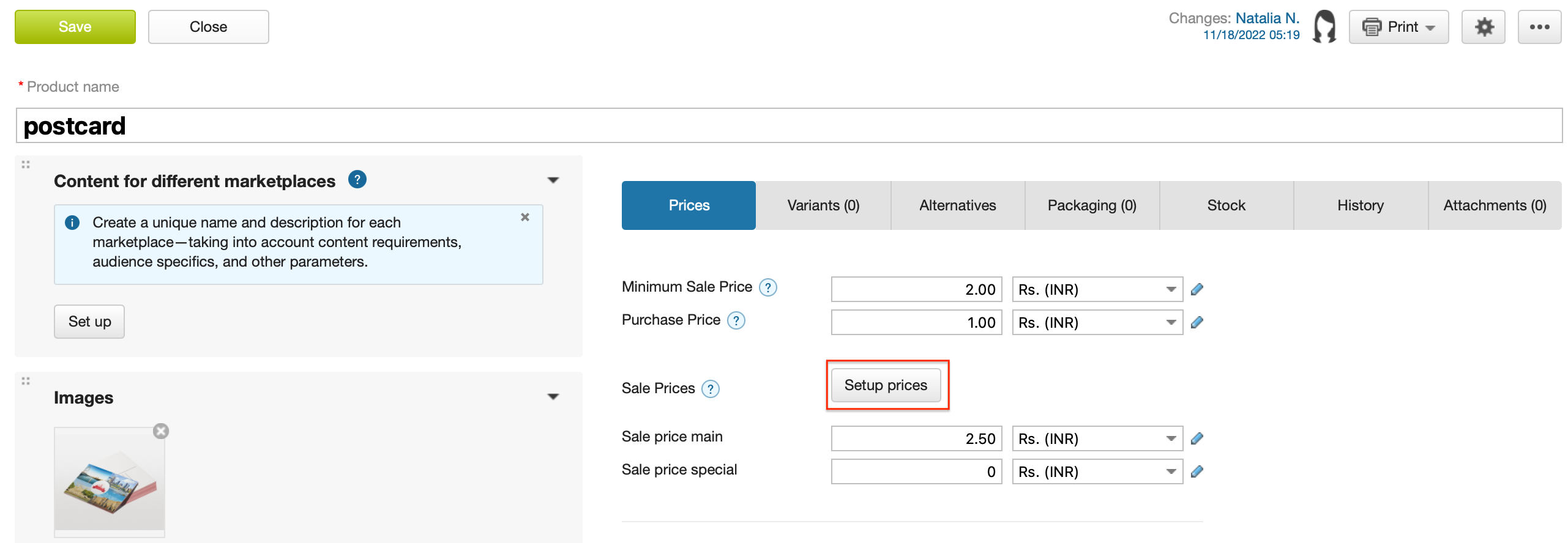
Task: Click the Close button
Action: pos(208,27)
